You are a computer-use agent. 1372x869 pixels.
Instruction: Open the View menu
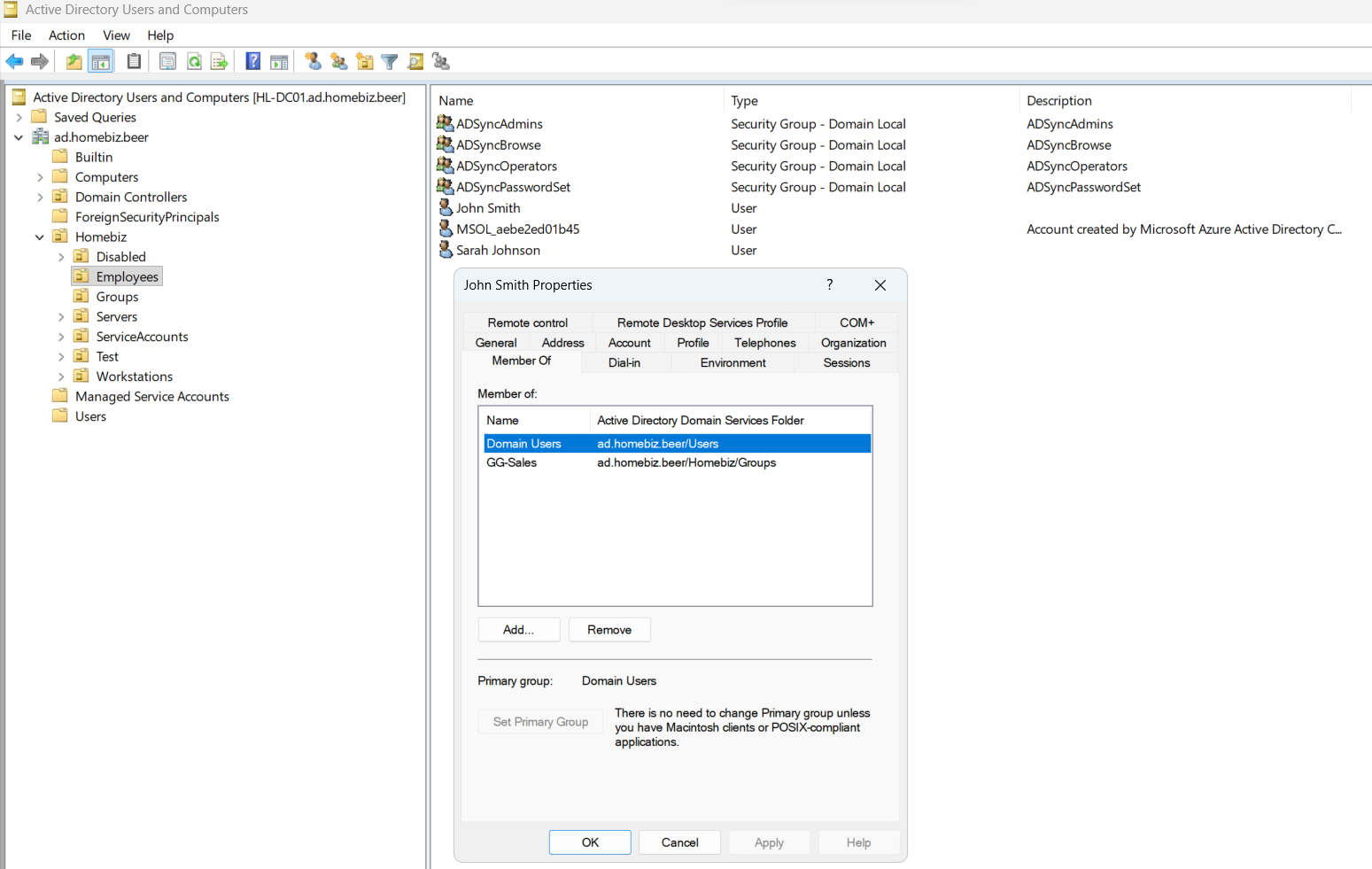pos(116,35)
